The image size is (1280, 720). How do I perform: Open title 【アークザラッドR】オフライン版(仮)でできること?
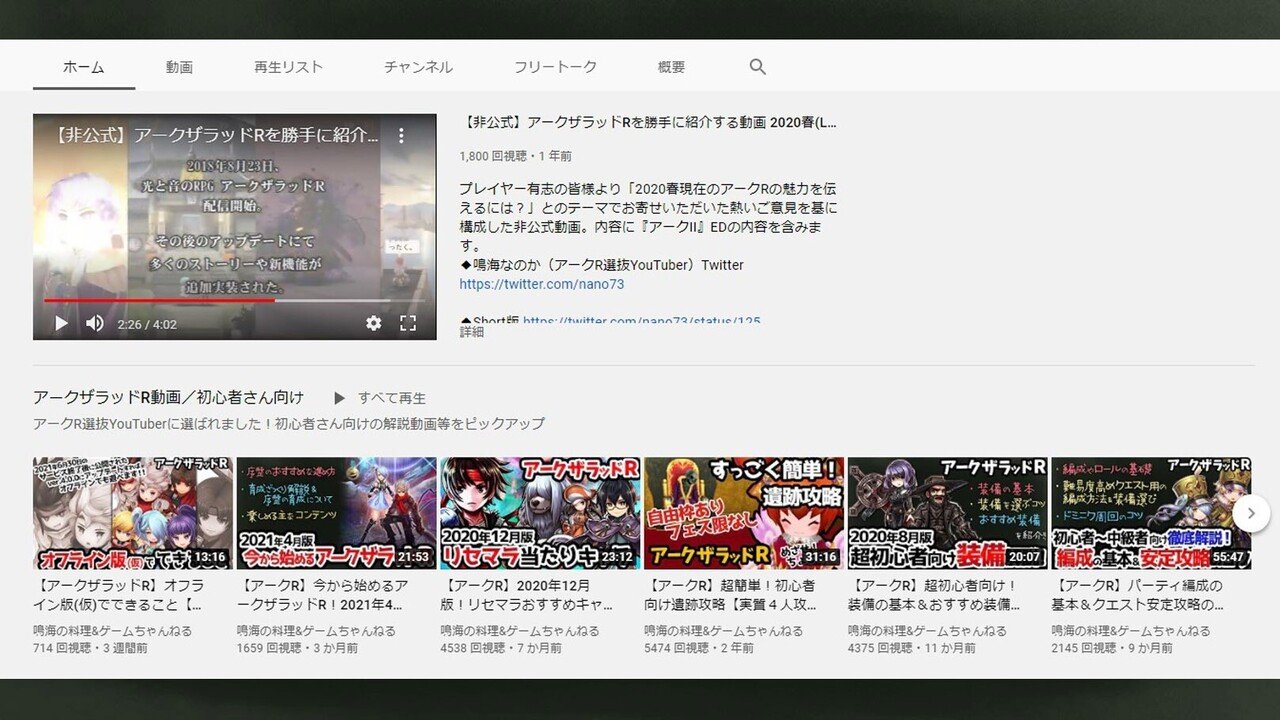(x=119, y=595)
